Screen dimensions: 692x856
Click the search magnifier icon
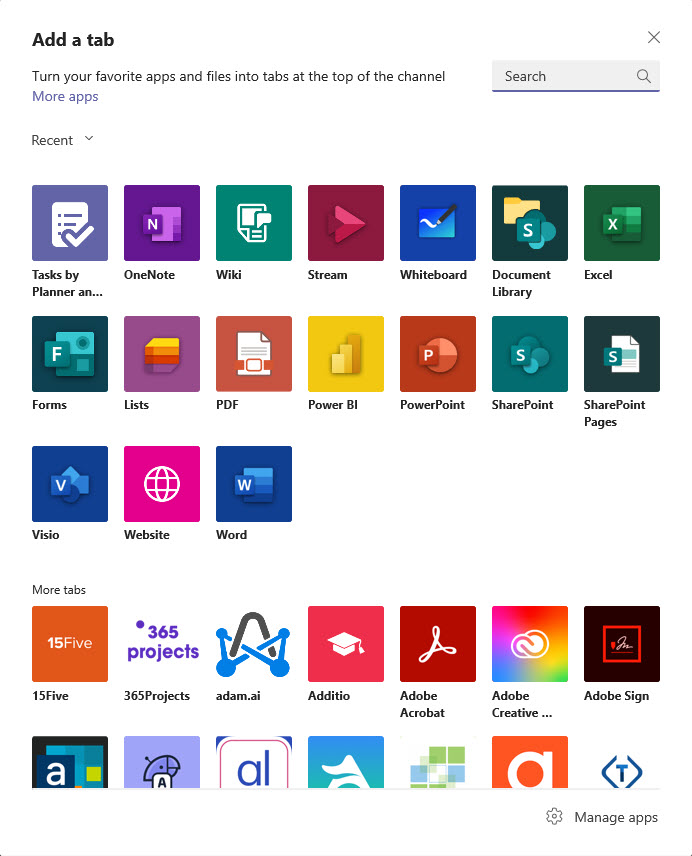[644, 76]
